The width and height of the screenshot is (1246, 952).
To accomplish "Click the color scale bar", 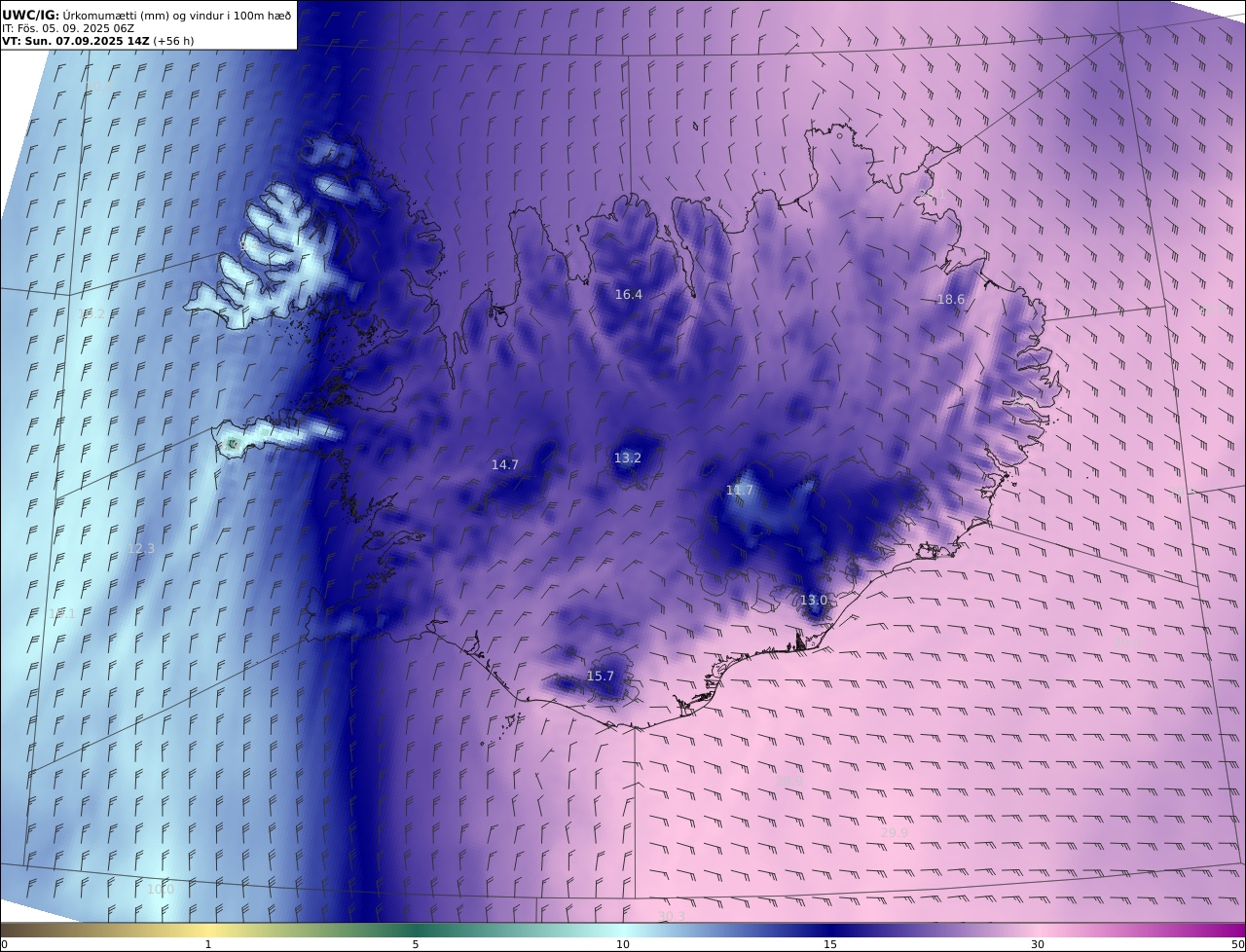I will tap(623, 930).
